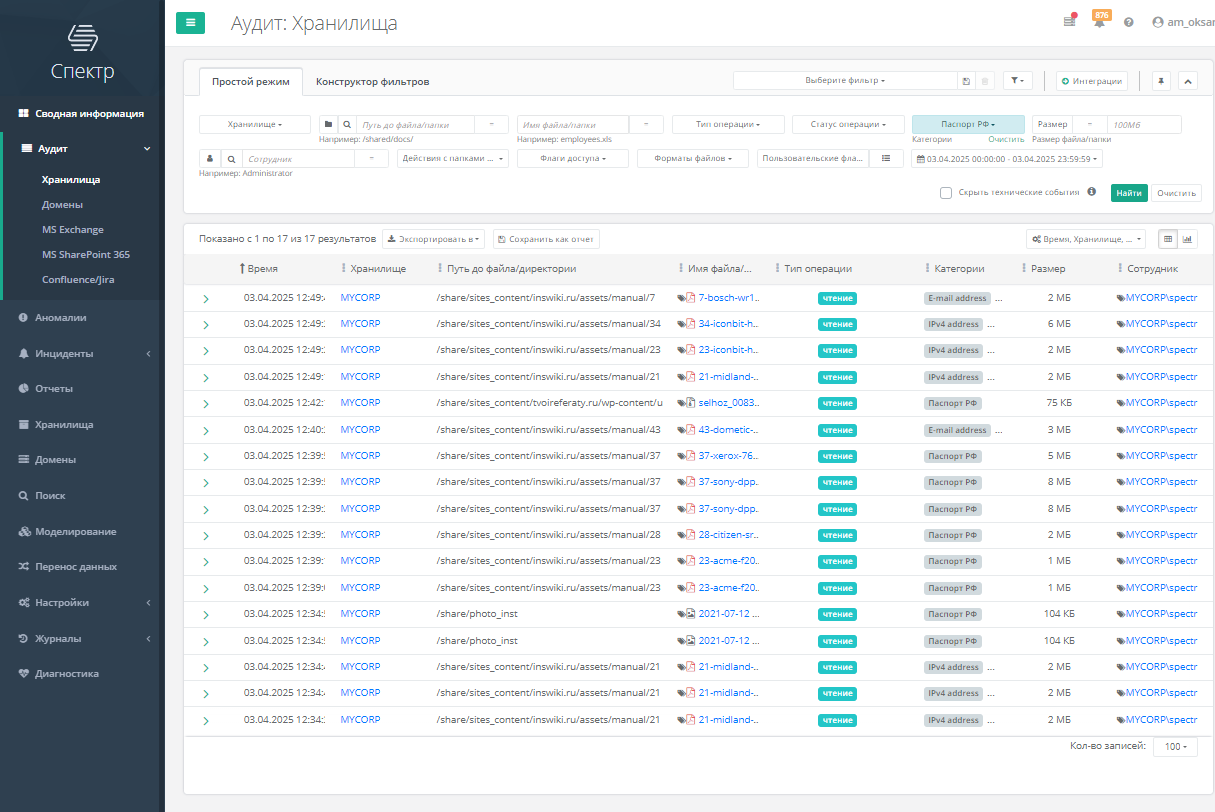Pin the filter panel with pin icon
1215x812 pixels.
[x=1161, y=81]
